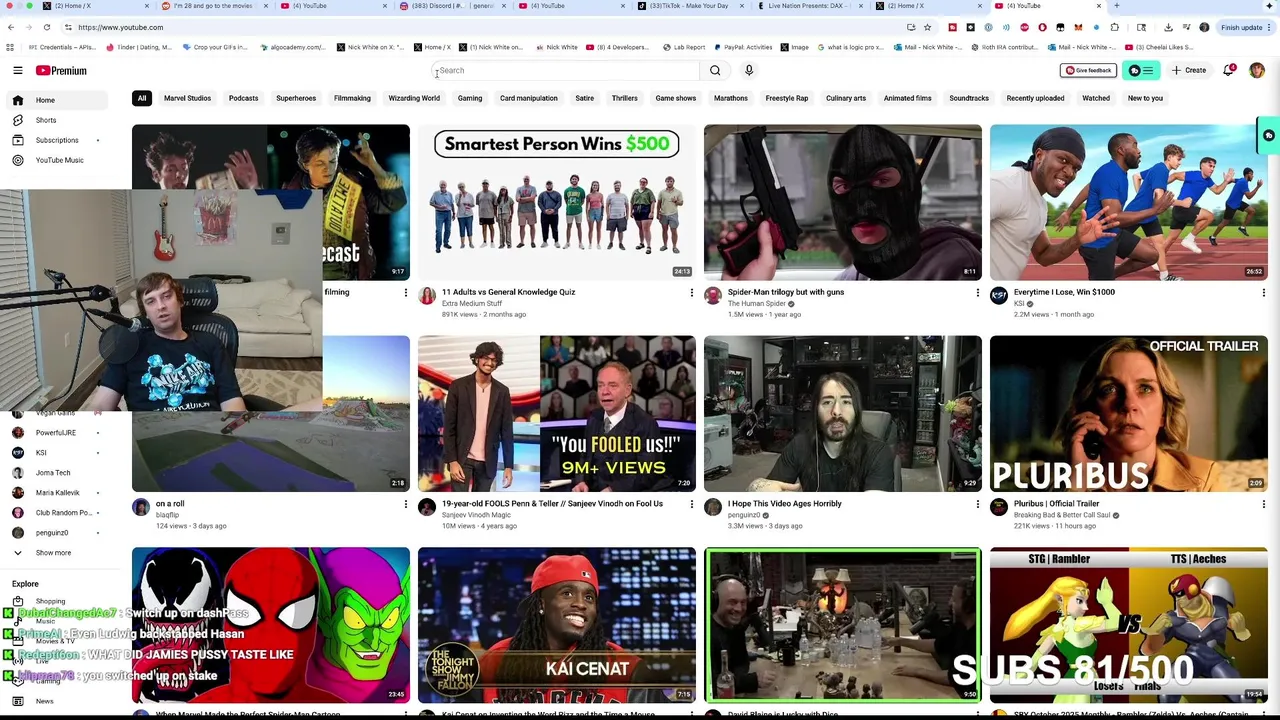Screen dimensions: 1280x720
Task: Select the Gaming chip
Action: click(x=470, y=98)
